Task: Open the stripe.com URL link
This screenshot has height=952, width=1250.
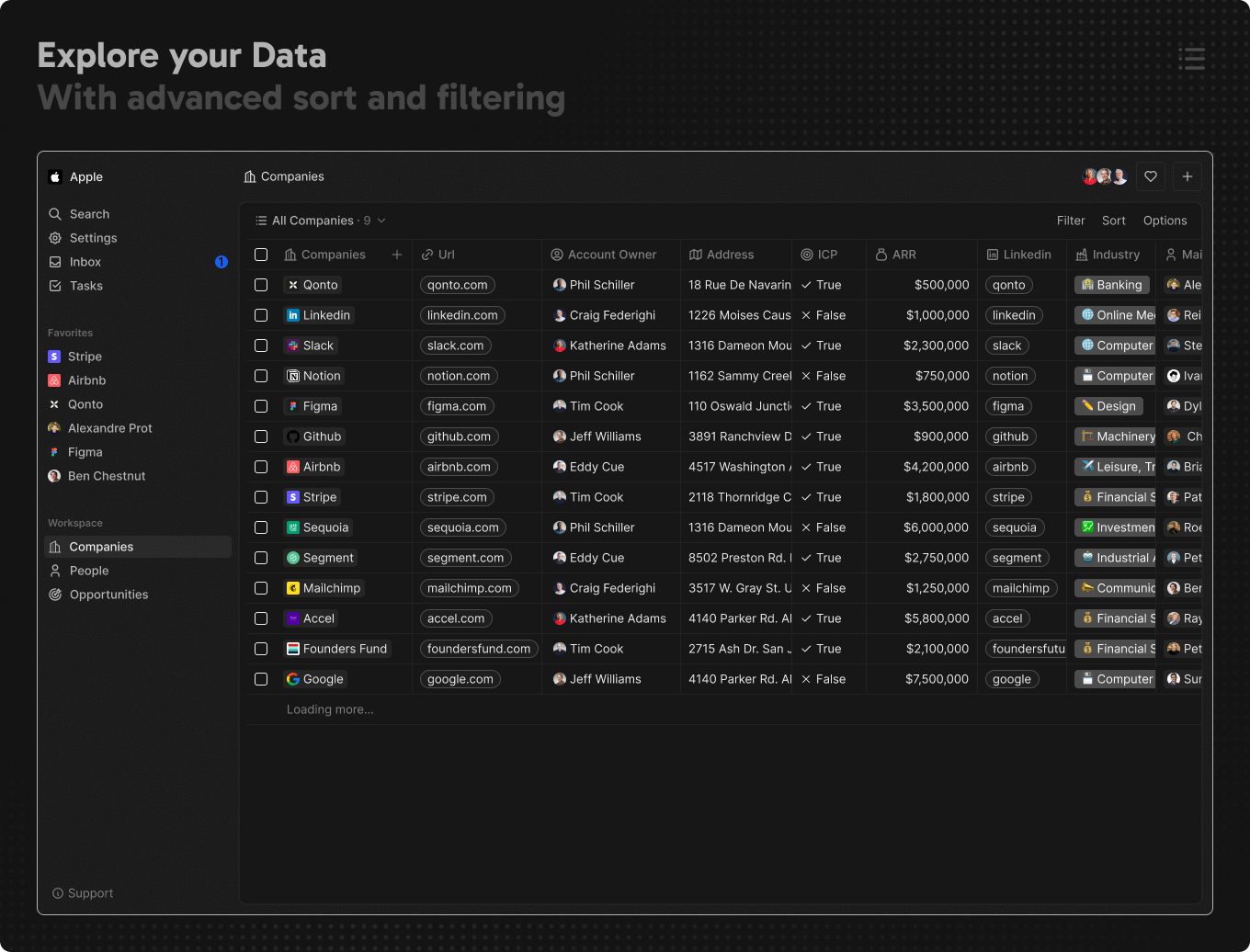Action: (x=457, y=497)
